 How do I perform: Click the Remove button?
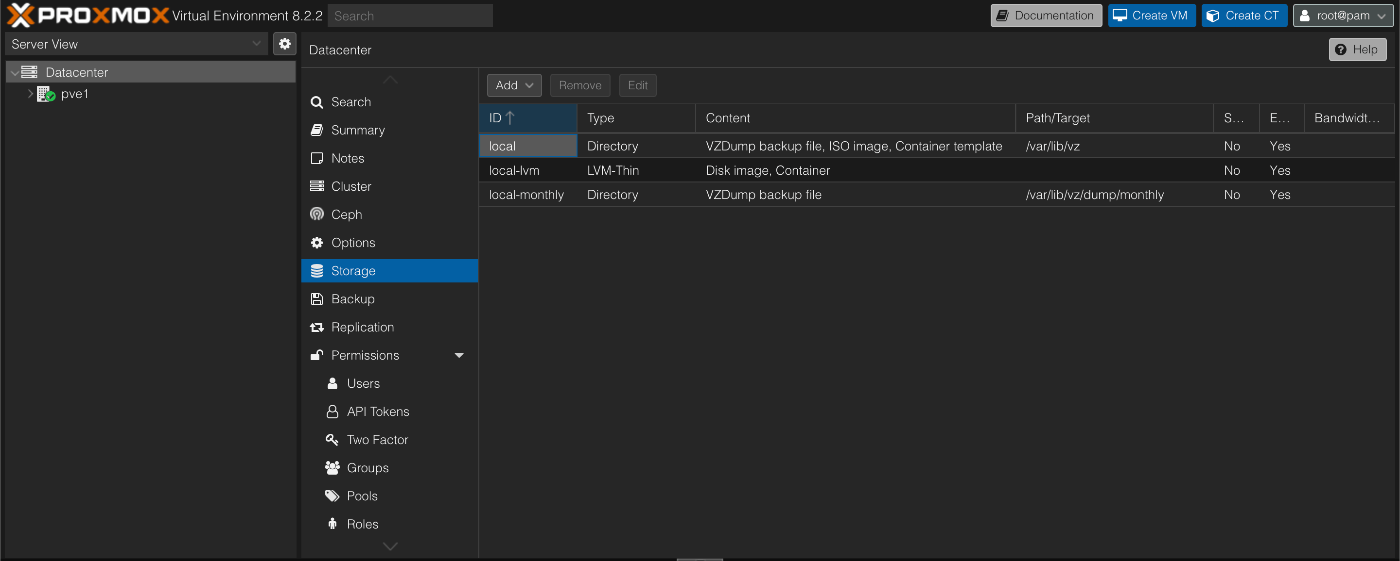[580, 86]
